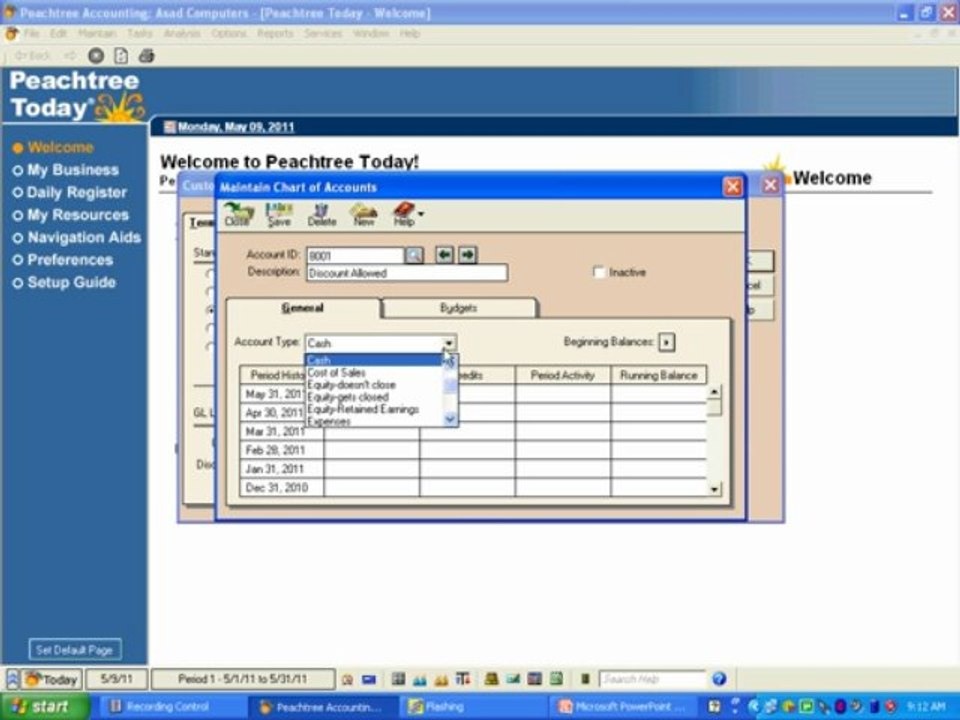Image resolution: width=960 pixels, height=720 pixels.
Task: Click the period table's up scroll arrow
Action: click(714, 391)
